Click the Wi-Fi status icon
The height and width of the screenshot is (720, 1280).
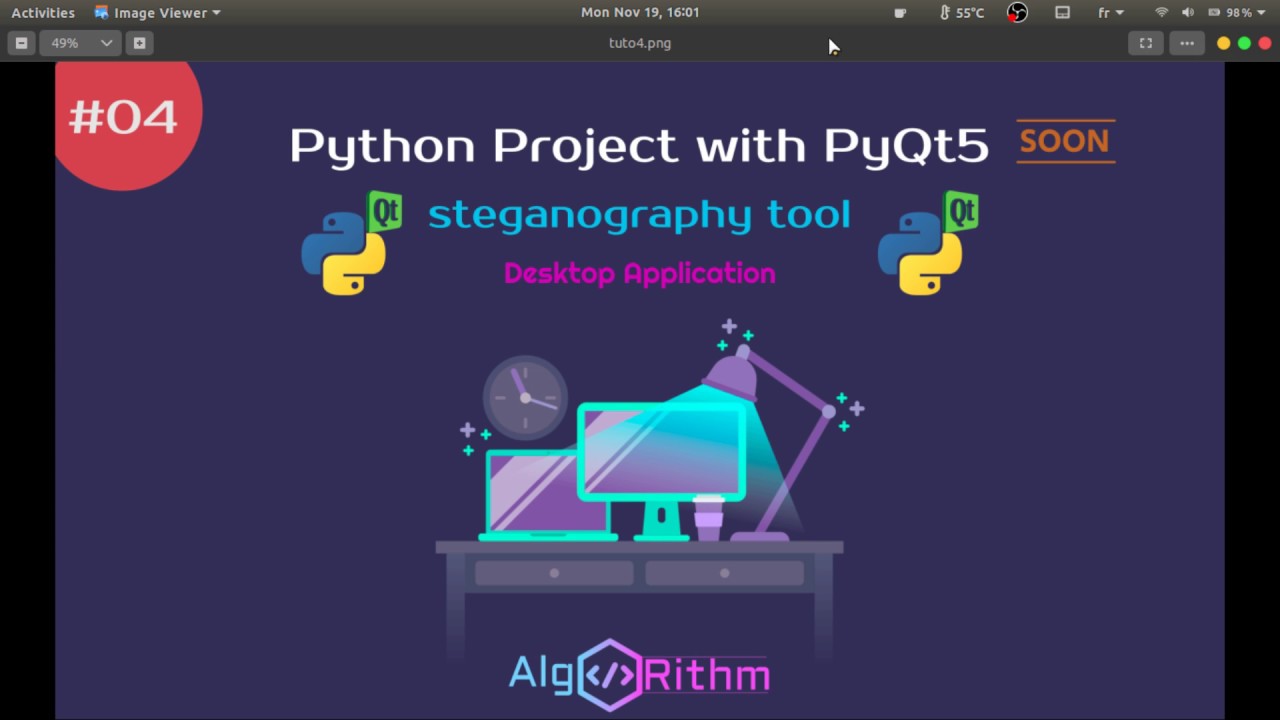click(x=1161, y=13)
